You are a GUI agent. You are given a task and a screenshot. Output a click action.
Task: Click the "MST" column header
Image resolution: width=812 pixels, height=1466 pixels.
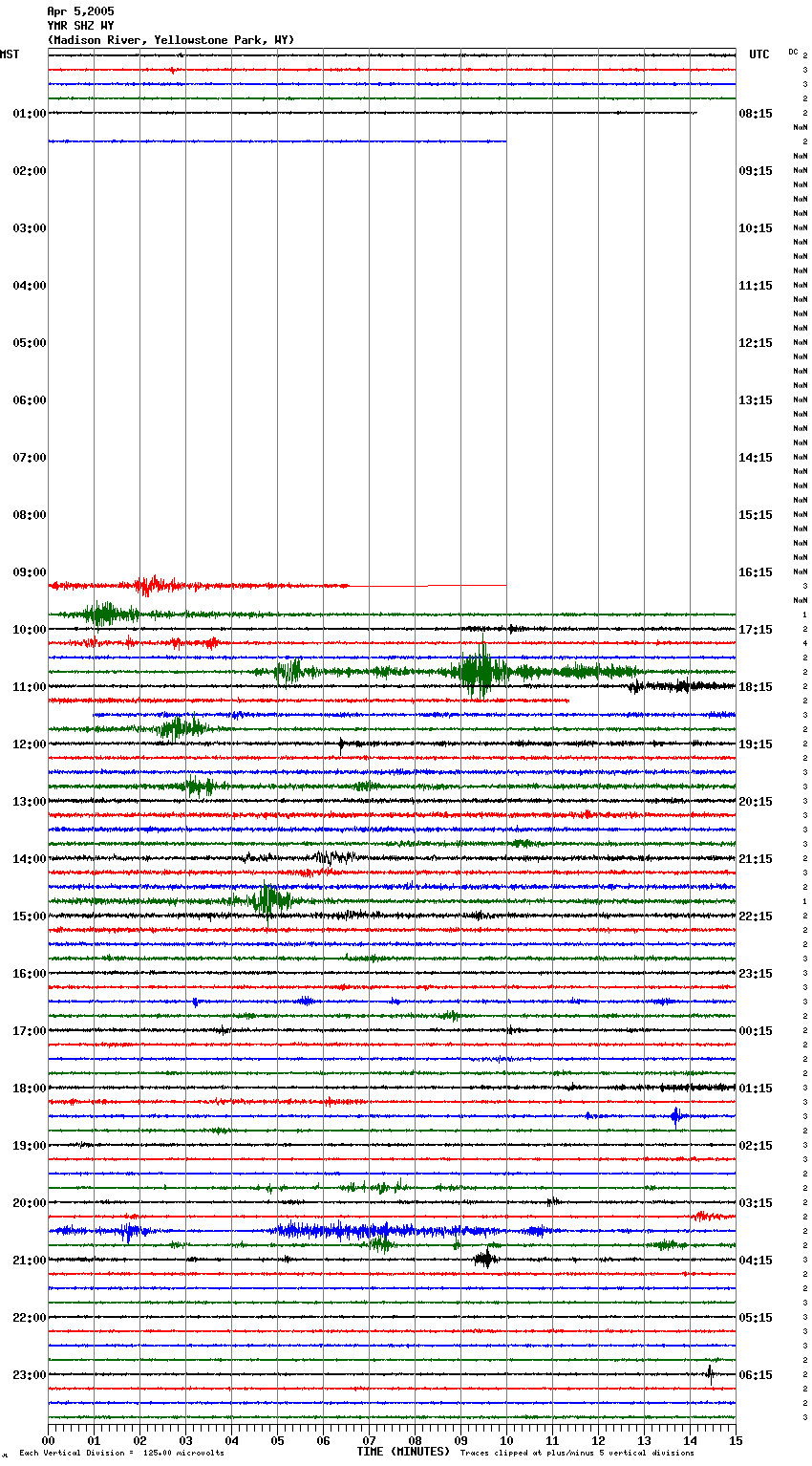click(x=10, y=54)
